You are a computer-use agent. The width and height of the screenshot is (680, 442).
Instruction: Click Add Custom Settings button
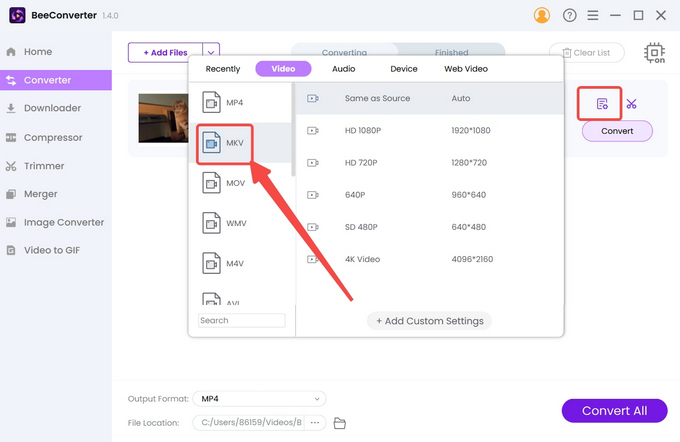pos(429,321)
